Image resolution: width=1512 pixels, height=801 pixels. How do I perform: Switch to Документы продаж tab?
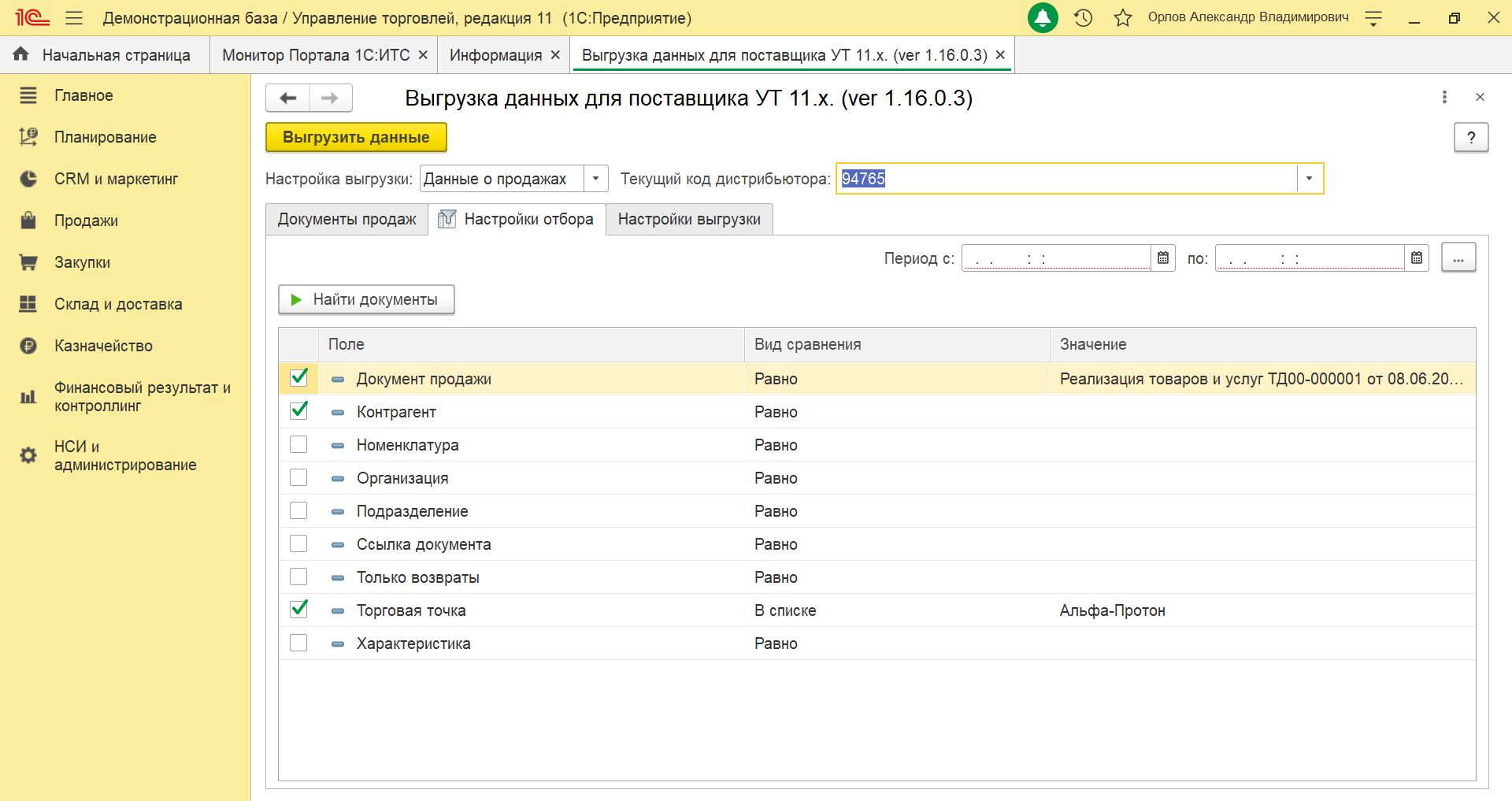(346, 219)
